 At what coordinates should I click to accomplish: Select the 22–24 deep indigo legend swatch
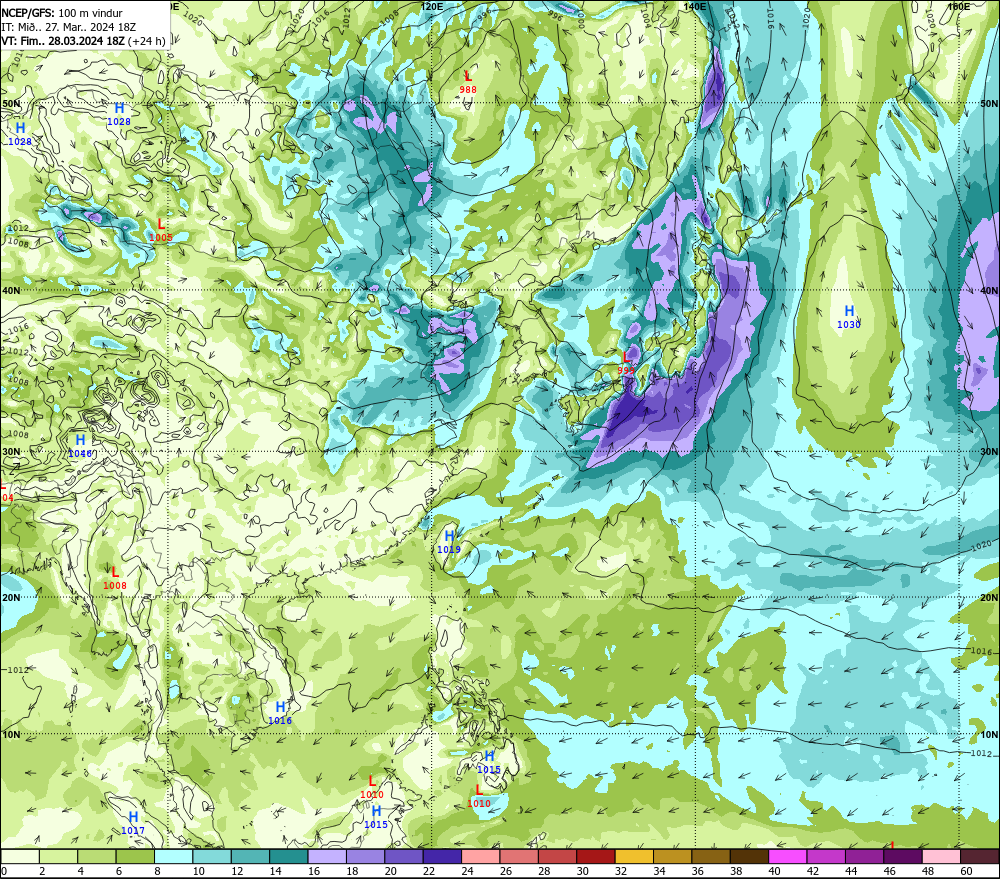(442, 856)
